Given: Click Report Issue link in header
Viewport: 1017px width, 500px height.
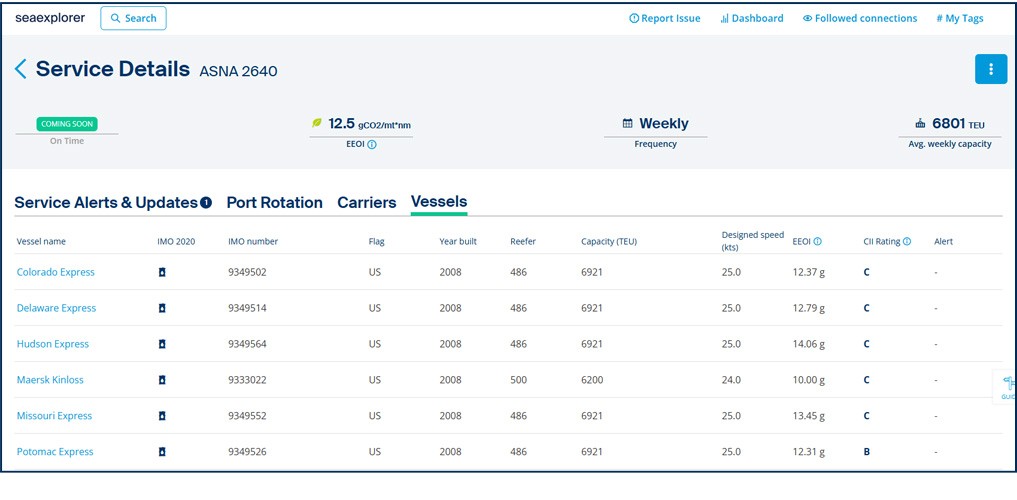Looking at the screenshot, I should pos(664,18).
